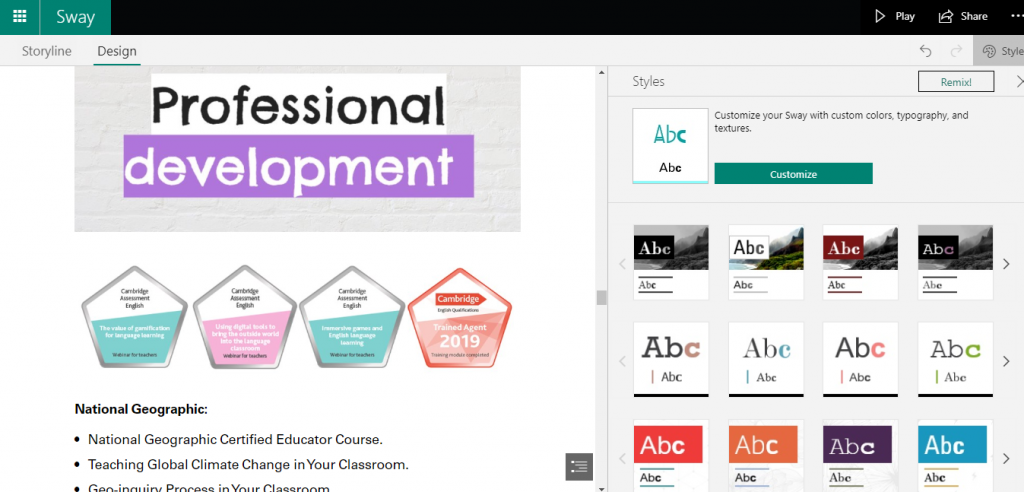This screenshot has width=1024, height=492.
Task: Click the National Geographic: heading
Action: (141, 410)
